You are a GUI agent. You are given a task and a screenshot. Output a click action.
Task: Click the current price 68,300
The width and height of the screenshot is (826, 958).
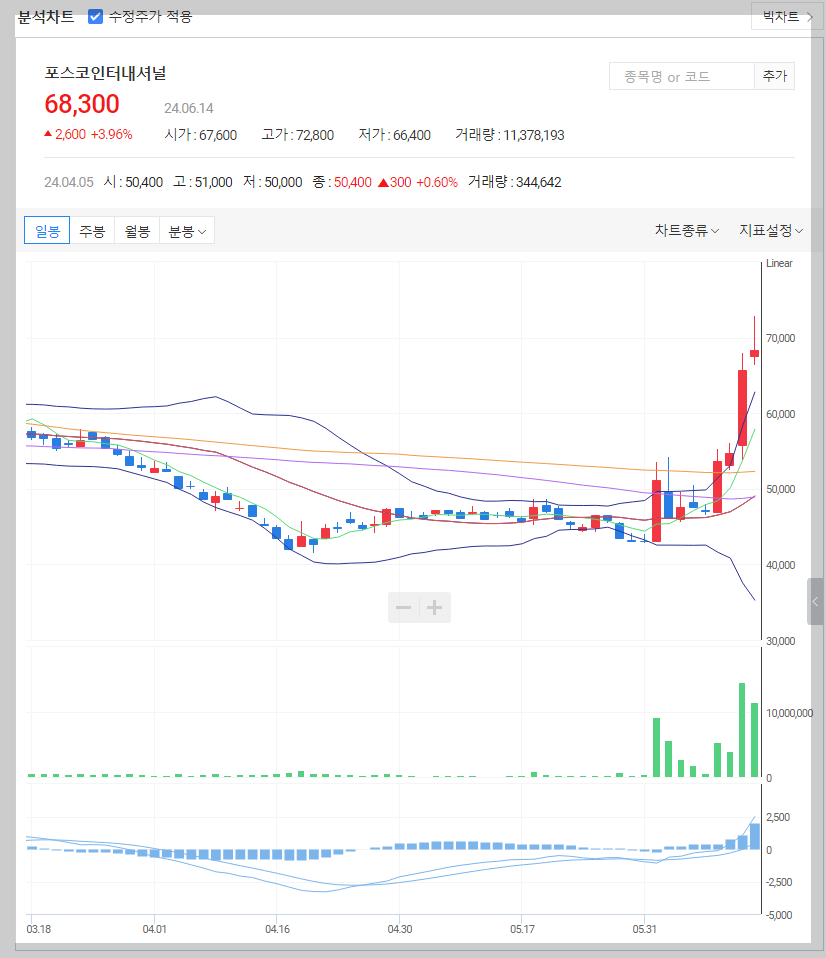tap(82, 104)
